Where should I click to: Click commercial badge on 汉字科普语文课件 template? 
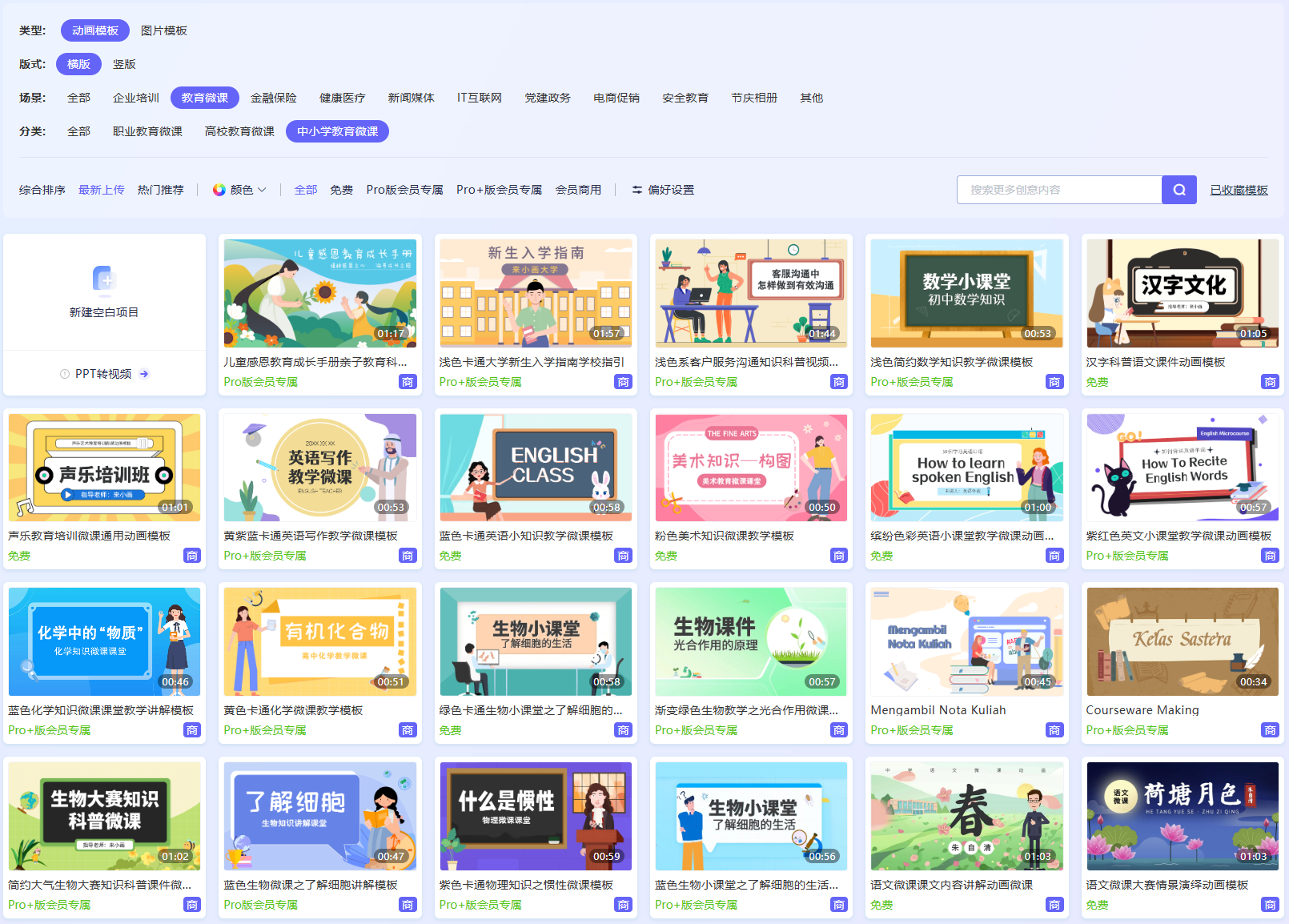[x=1270, y=382]
